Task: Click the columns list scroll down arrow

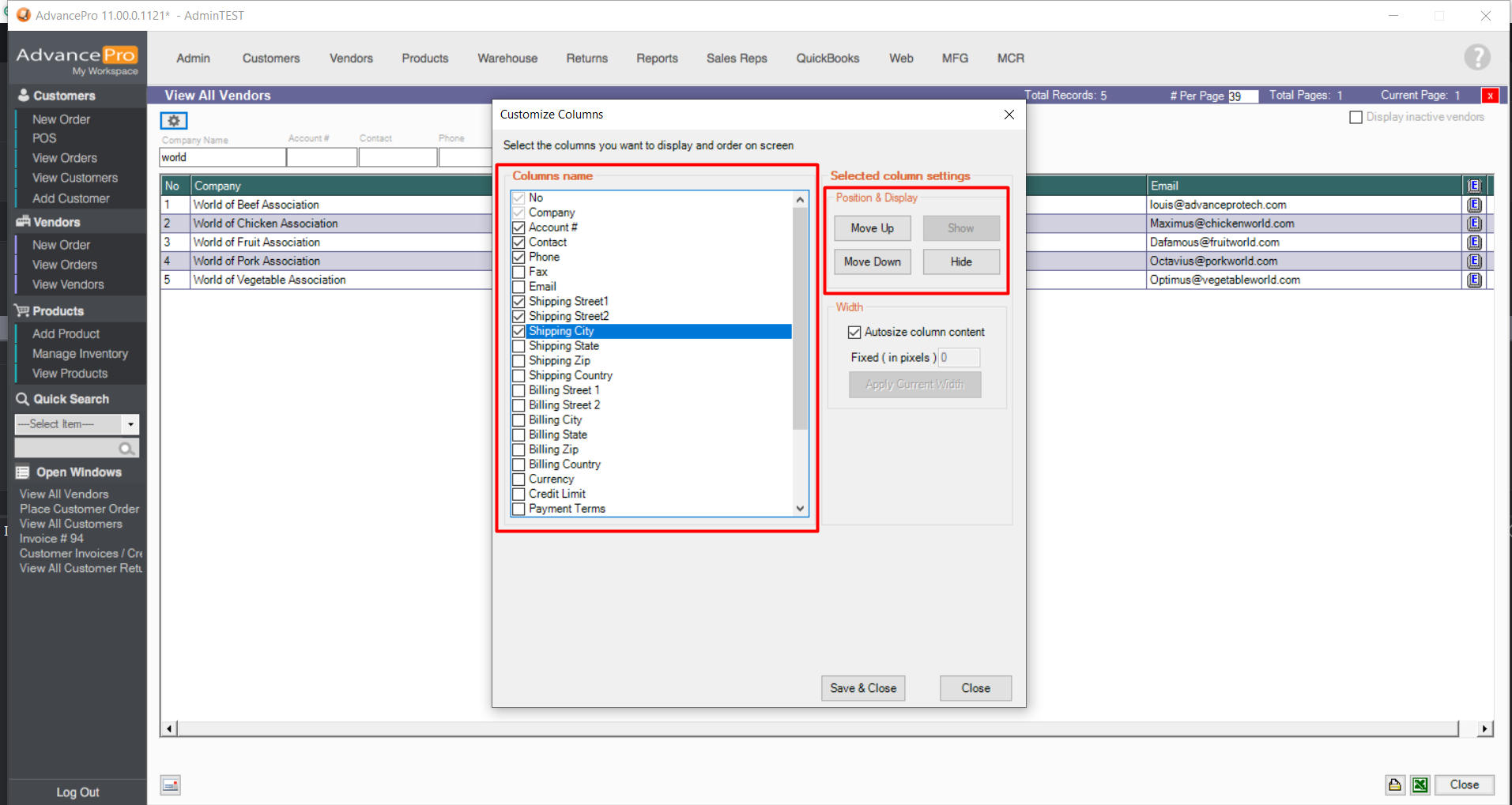Action: coord(800,509)
